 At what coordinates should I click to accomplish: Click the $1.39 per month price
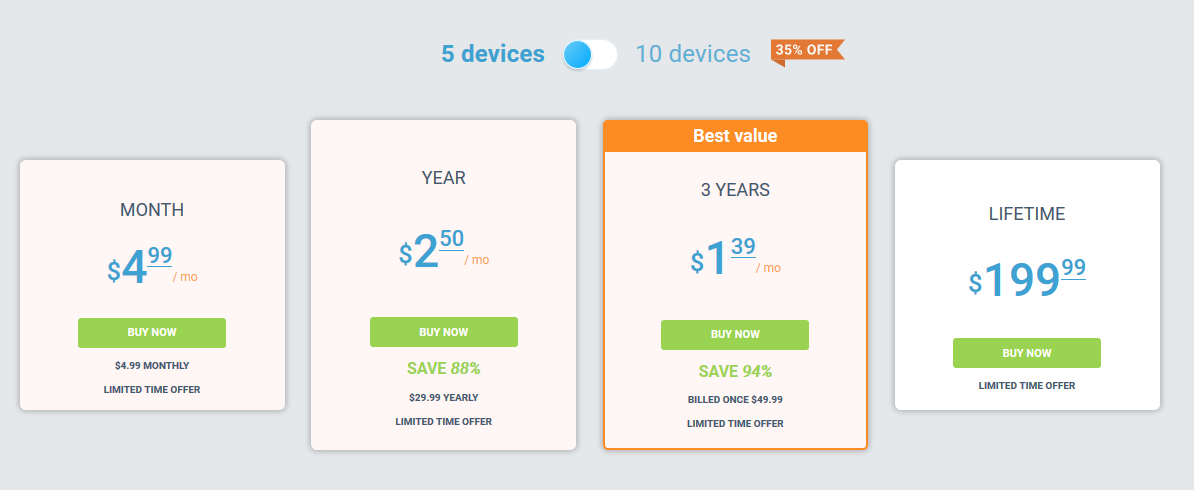[735, 258]
